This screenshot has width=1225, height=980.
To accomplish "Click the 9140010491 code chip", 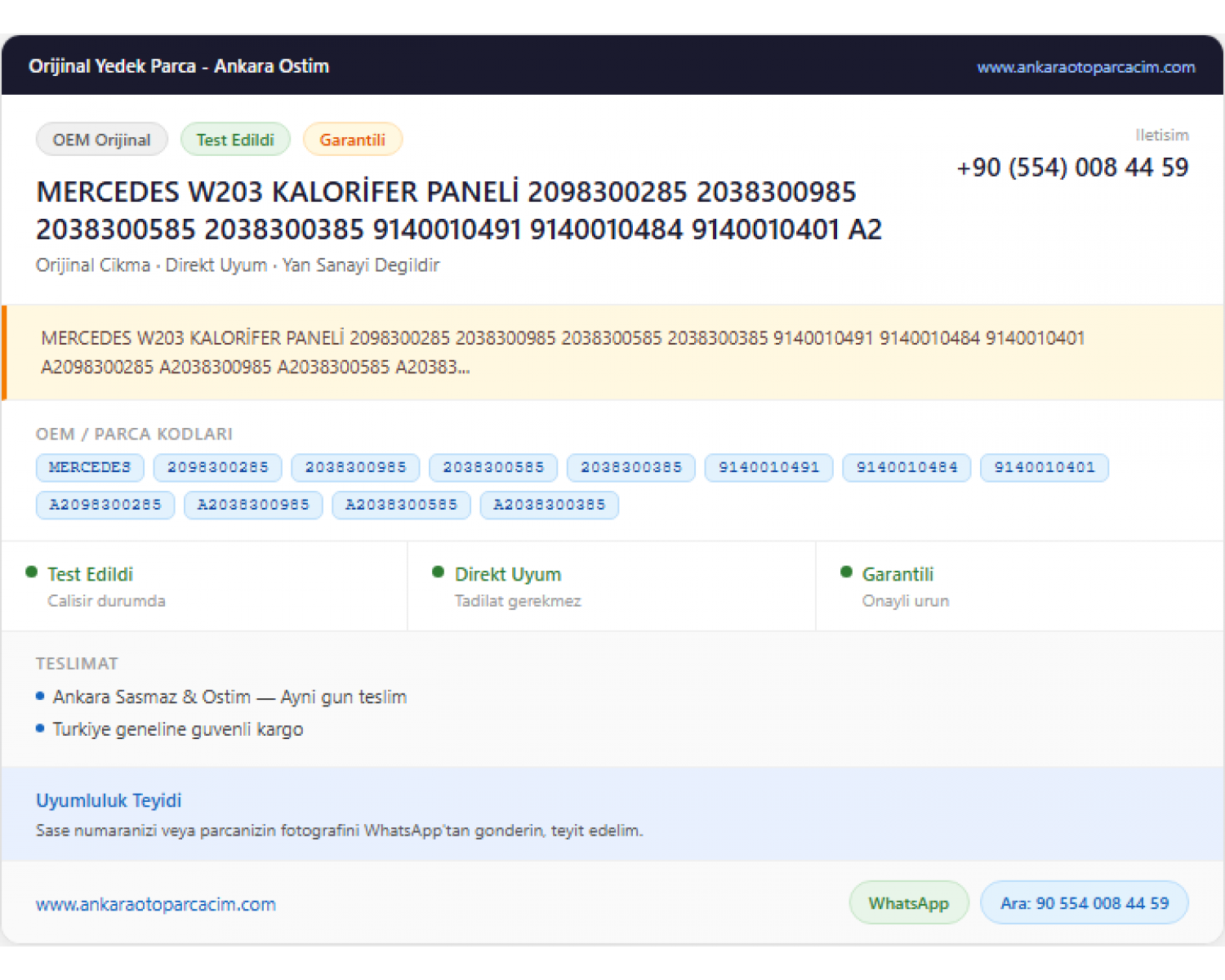I will tap(768, 467).
